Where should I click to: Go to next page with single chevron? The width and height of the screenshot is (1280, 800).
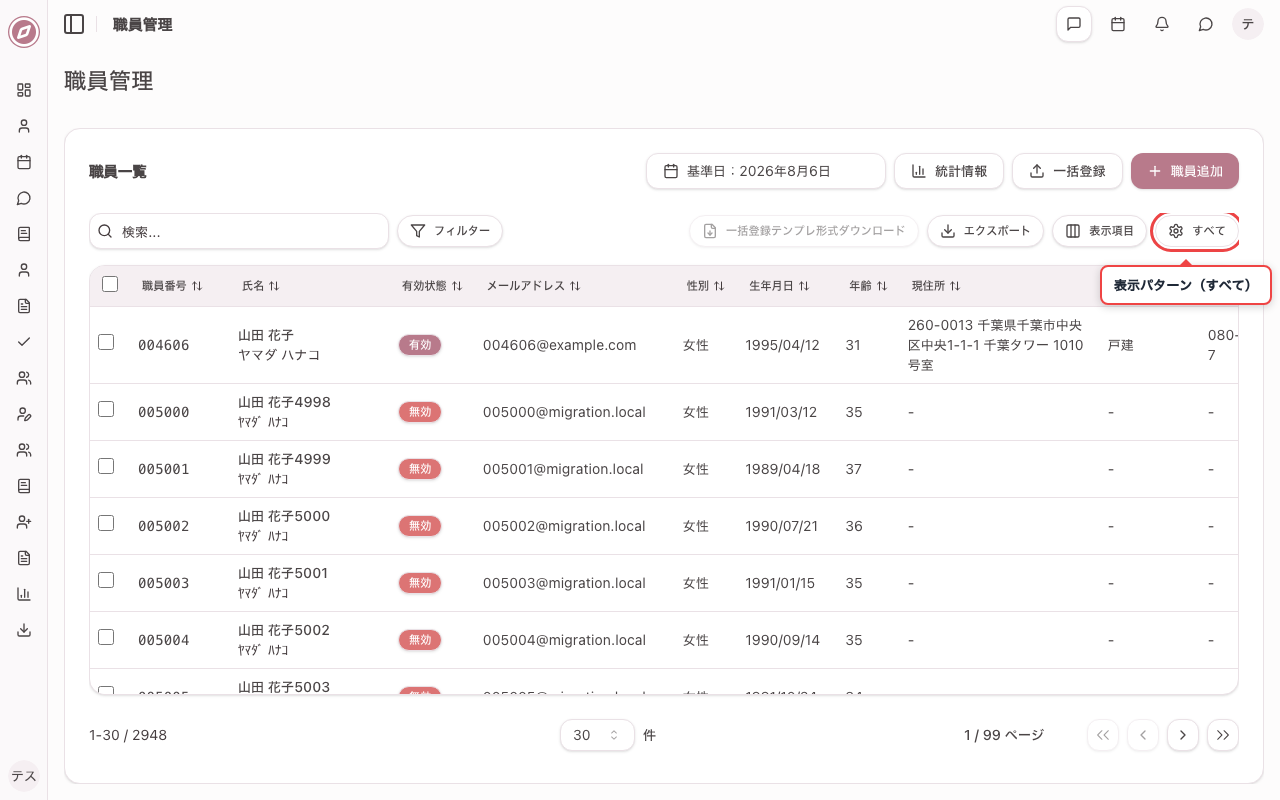click(1183, 735)
